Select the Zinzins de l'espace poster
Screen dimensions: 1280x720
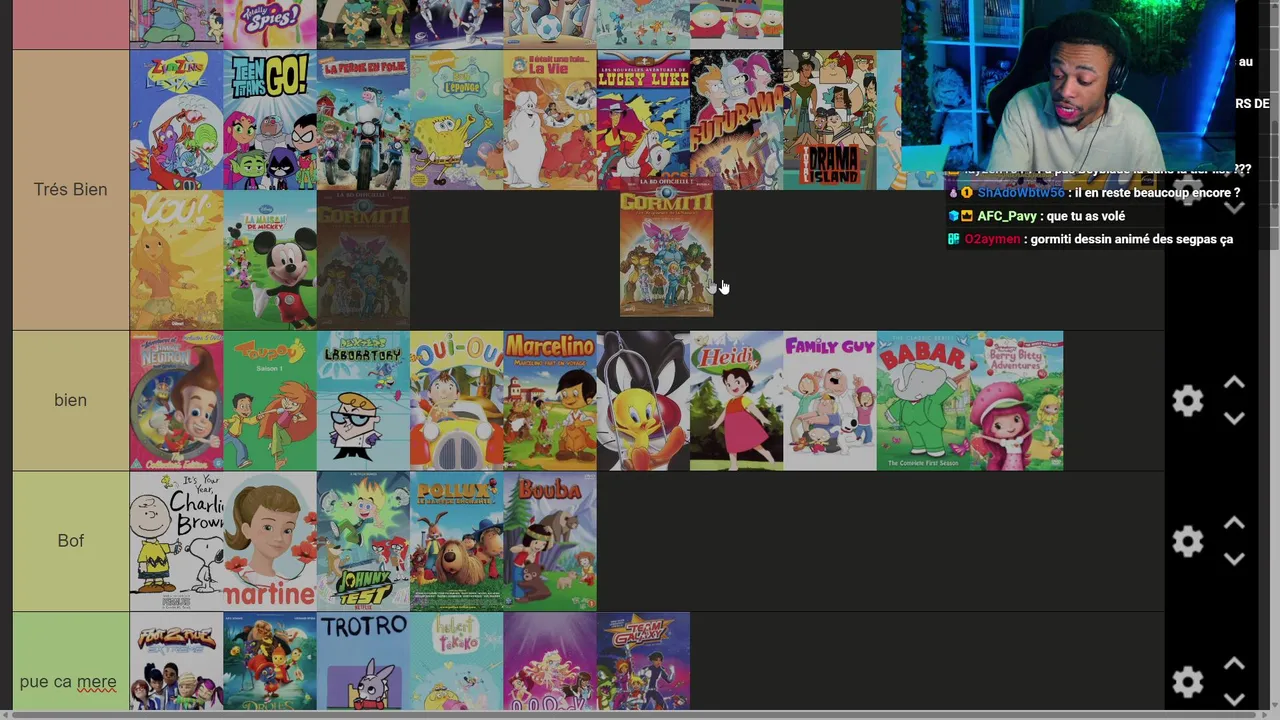coord(176,120)
